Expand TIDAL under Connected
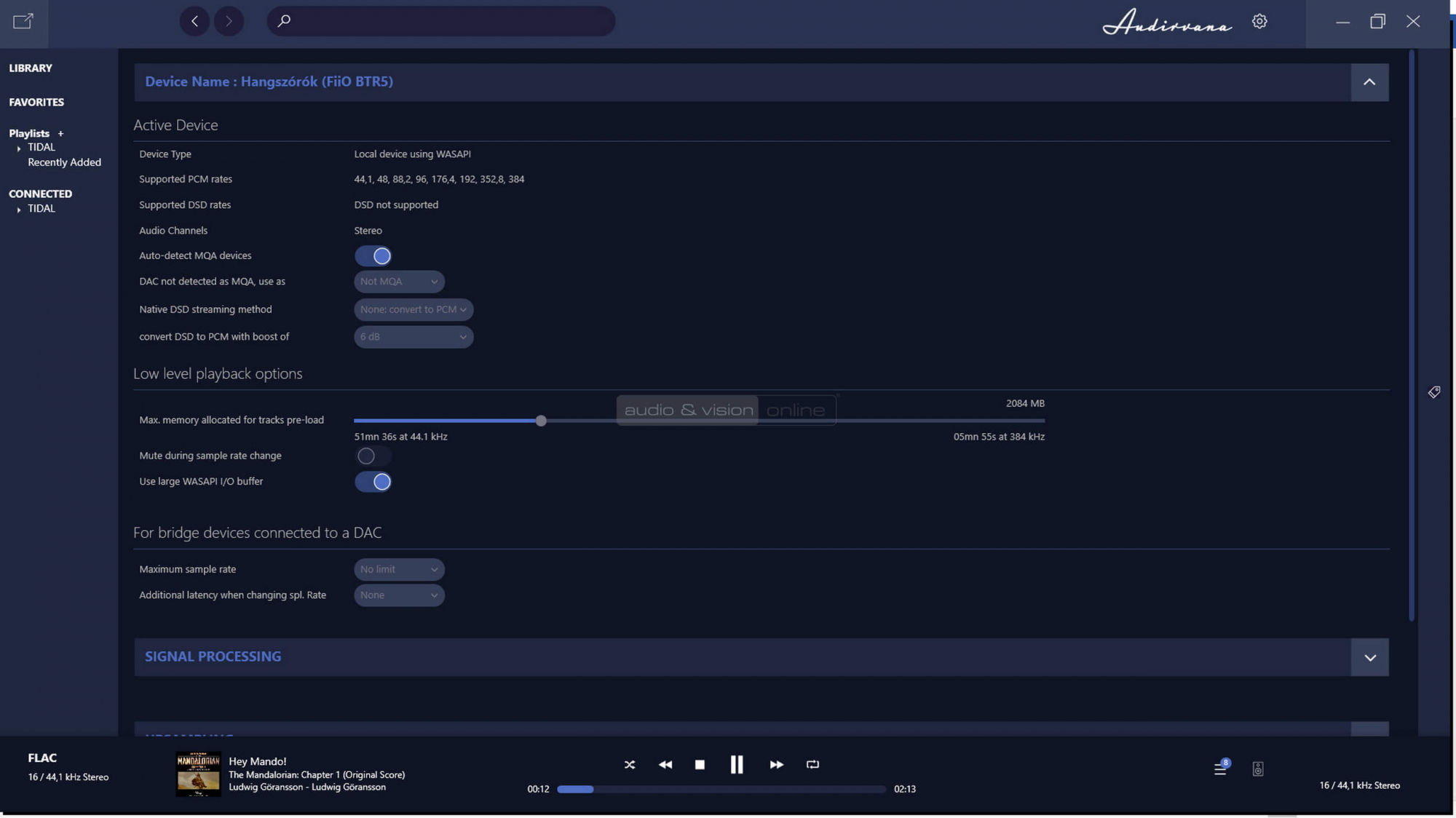The width and height of the screenshot is (1456, 818). coord(19,210)
